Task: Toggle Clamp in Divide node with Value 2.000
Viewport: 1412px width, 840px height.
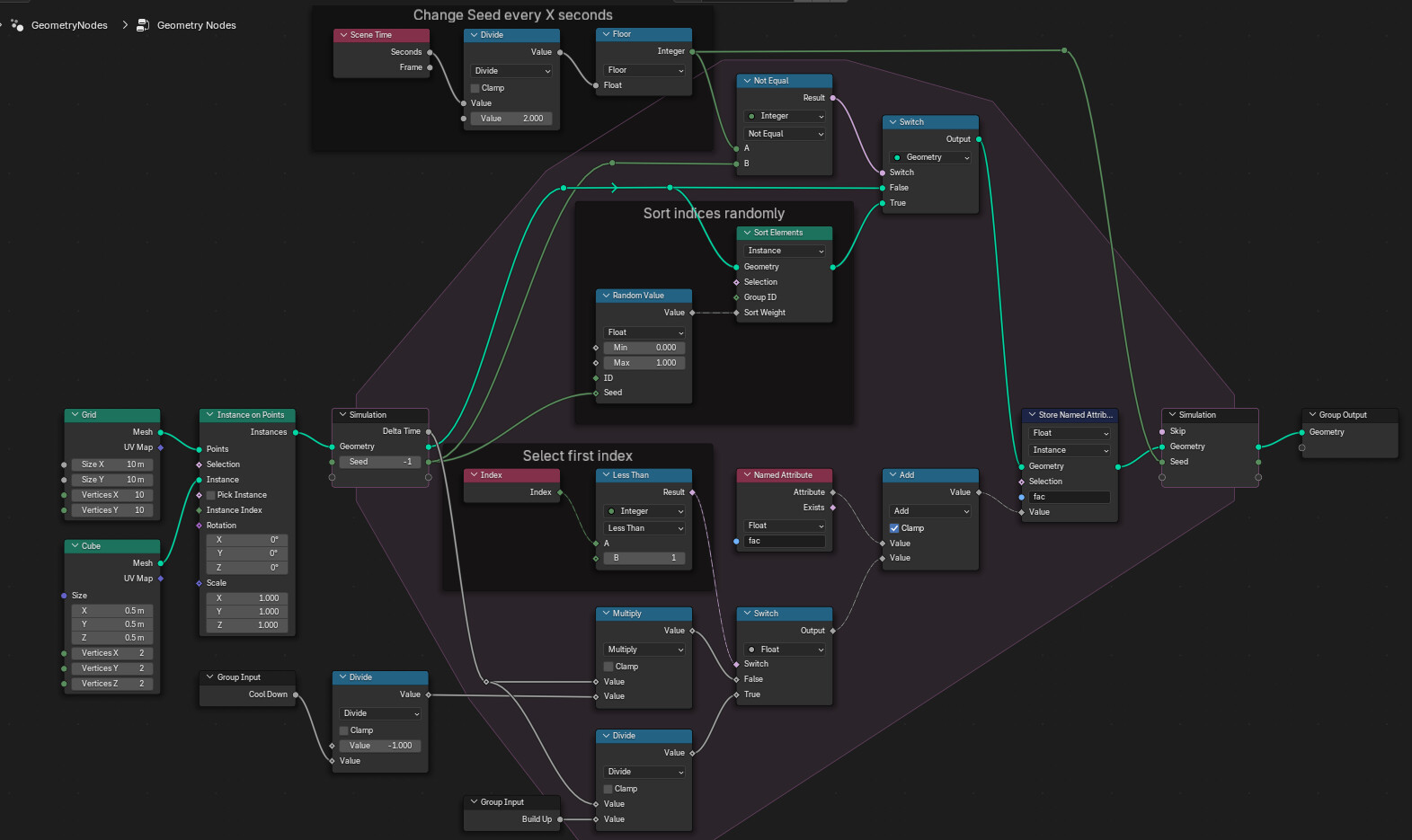Action: click(x=475, y=88)
